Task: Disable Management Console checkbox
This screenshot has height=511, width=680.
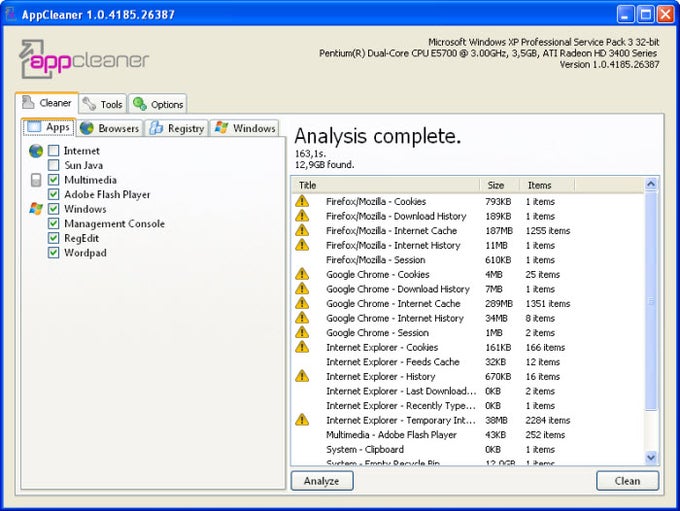Action: pos(53,224)
